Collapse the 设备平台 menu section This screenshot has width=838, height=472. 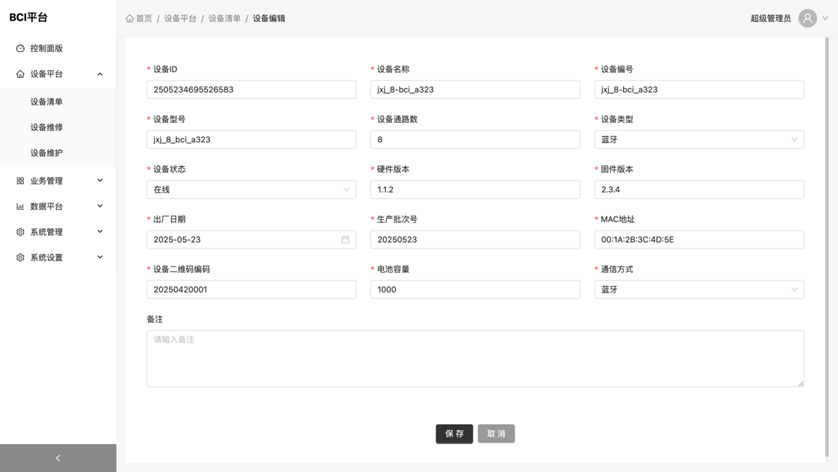[x=99, y=74]
